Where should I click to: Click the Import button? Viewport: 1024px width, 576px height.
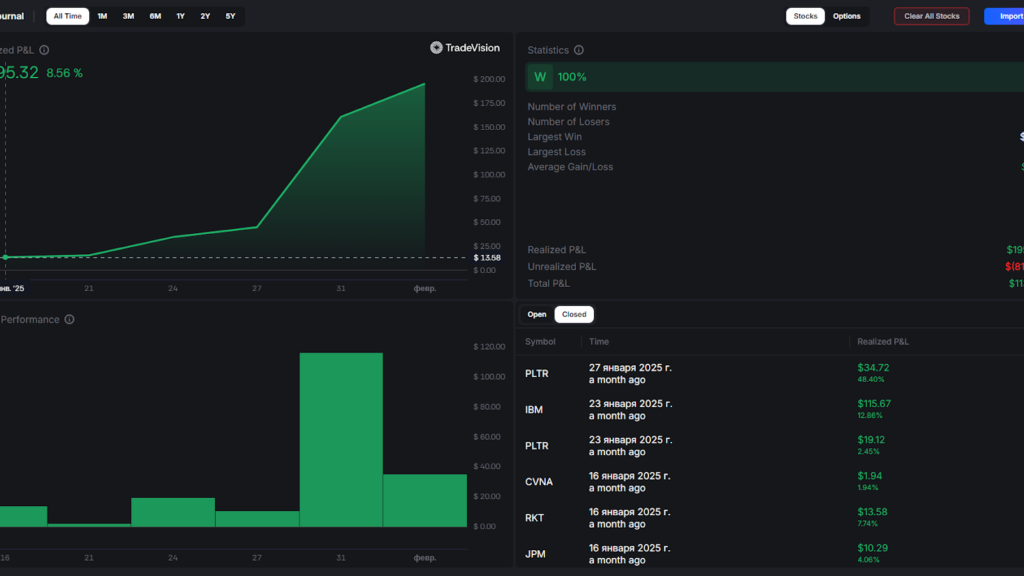[x=1013, y=16]
